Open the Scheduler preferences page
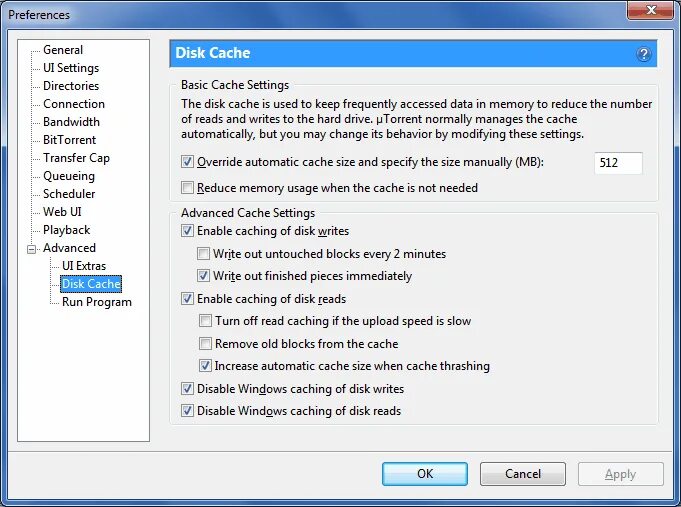681x507 pixels. click(x=69, y=194)
